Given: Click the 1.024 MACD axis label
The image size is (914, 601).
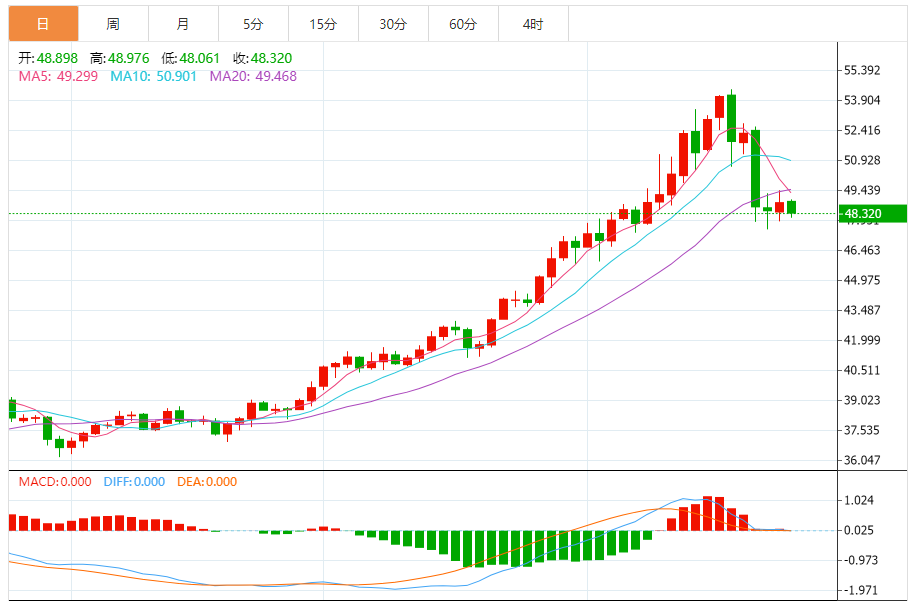Looking at the screenshot, I should [859, 500].
